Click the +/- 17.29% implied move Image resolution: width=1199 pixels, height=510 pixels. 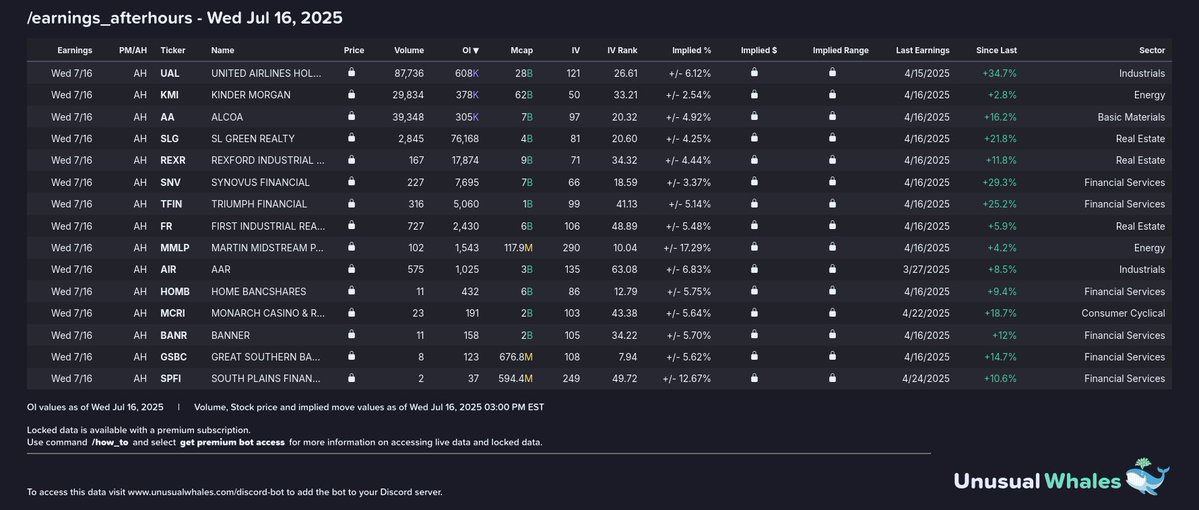pos(687,248)
